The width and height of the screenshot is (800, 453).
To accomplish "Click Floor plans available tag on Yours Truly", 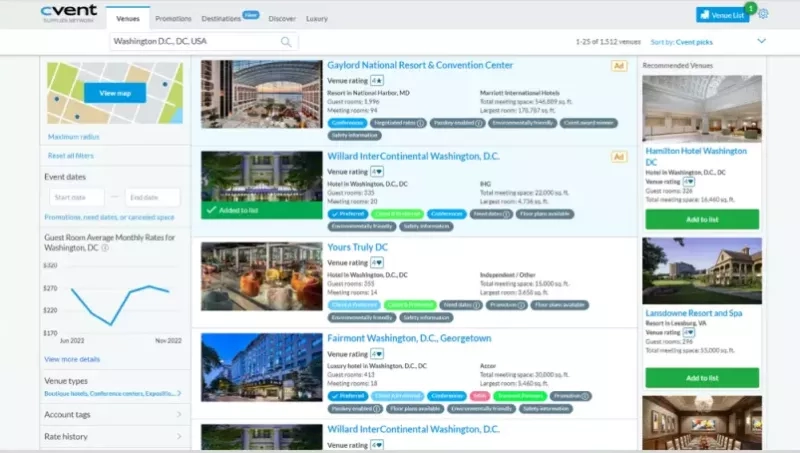I will (560, 305).
